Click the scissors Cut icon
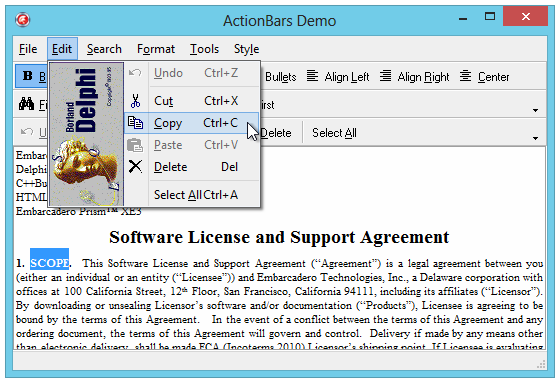 (x=135, y=101)
